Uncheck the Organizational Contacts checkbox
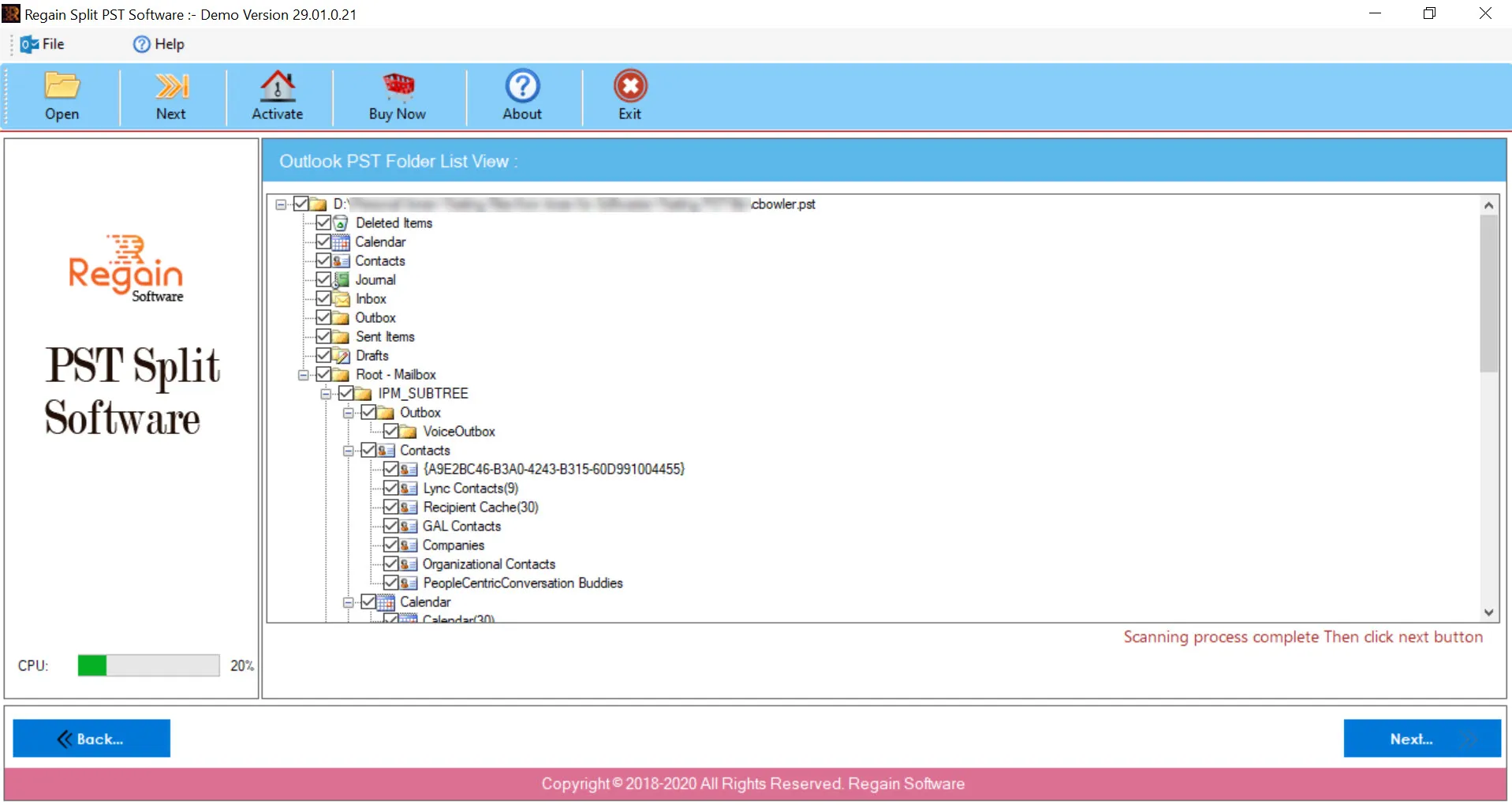This screenshot has height=805, width=1512. (390, 564)
